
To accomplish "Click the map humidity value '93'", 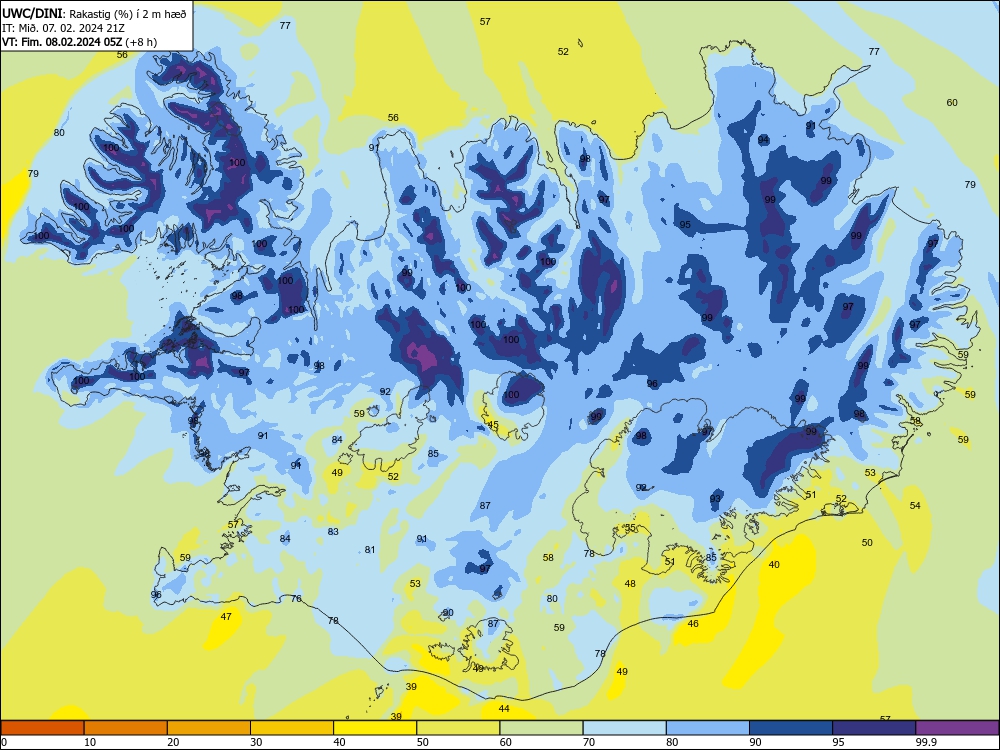I will (715, 499).
